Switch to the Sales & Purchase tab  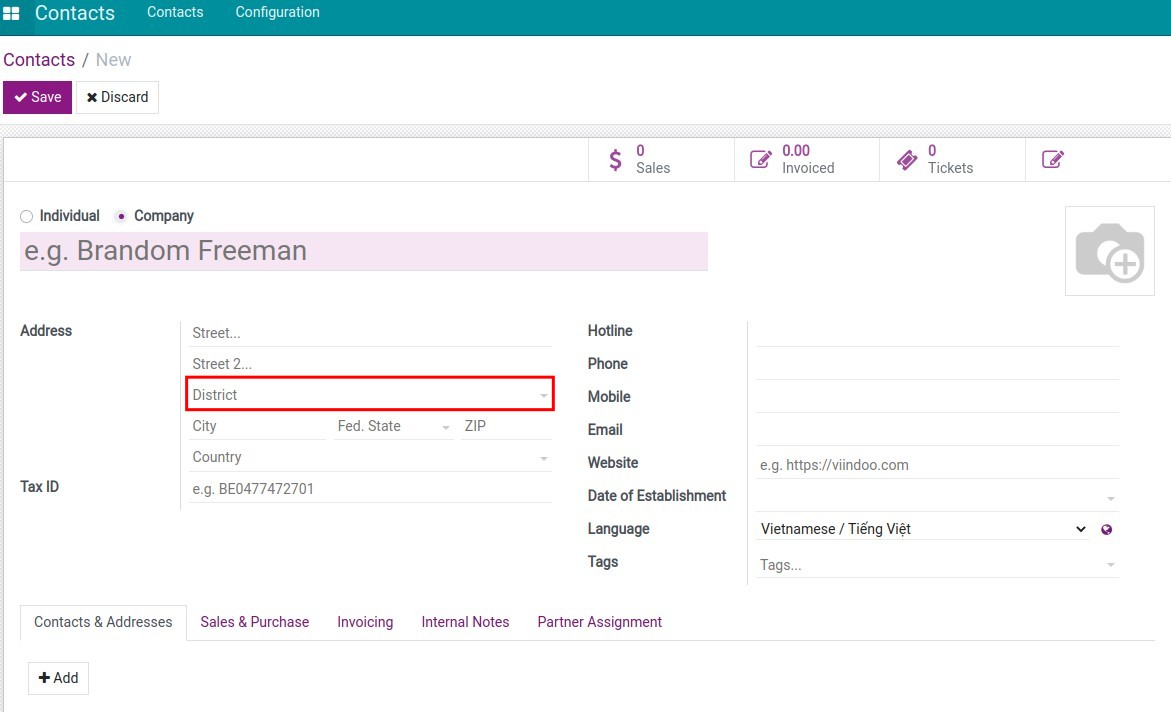(x=254, y=622)
